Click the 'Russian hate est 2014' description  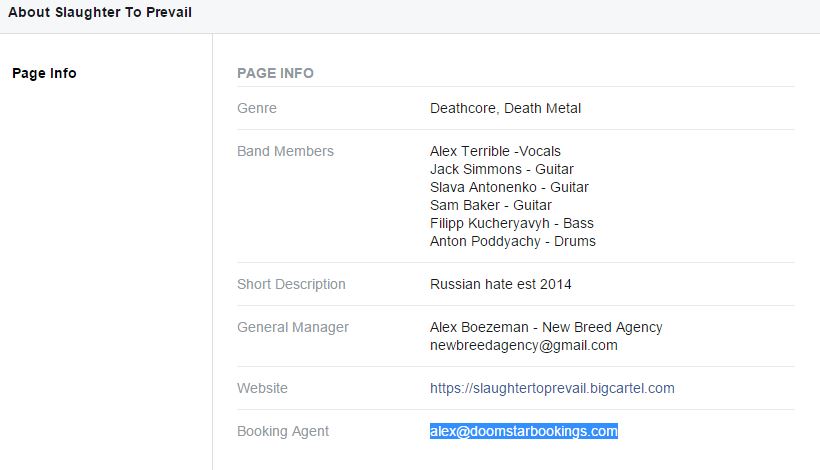click(500, 284)
